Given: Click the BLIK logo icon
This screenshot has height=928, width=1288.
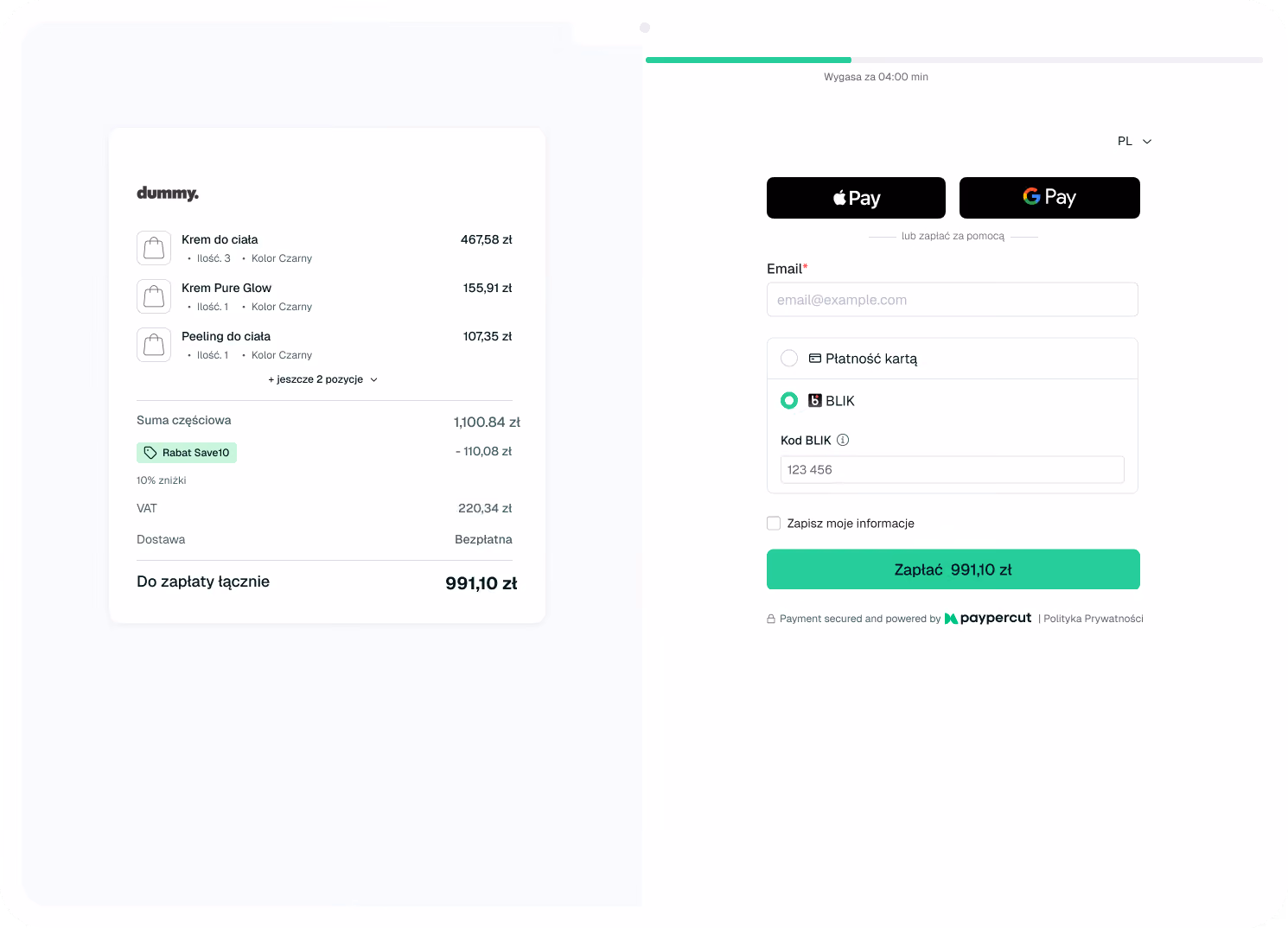Looking at the screenshot, I should [815, 401].
